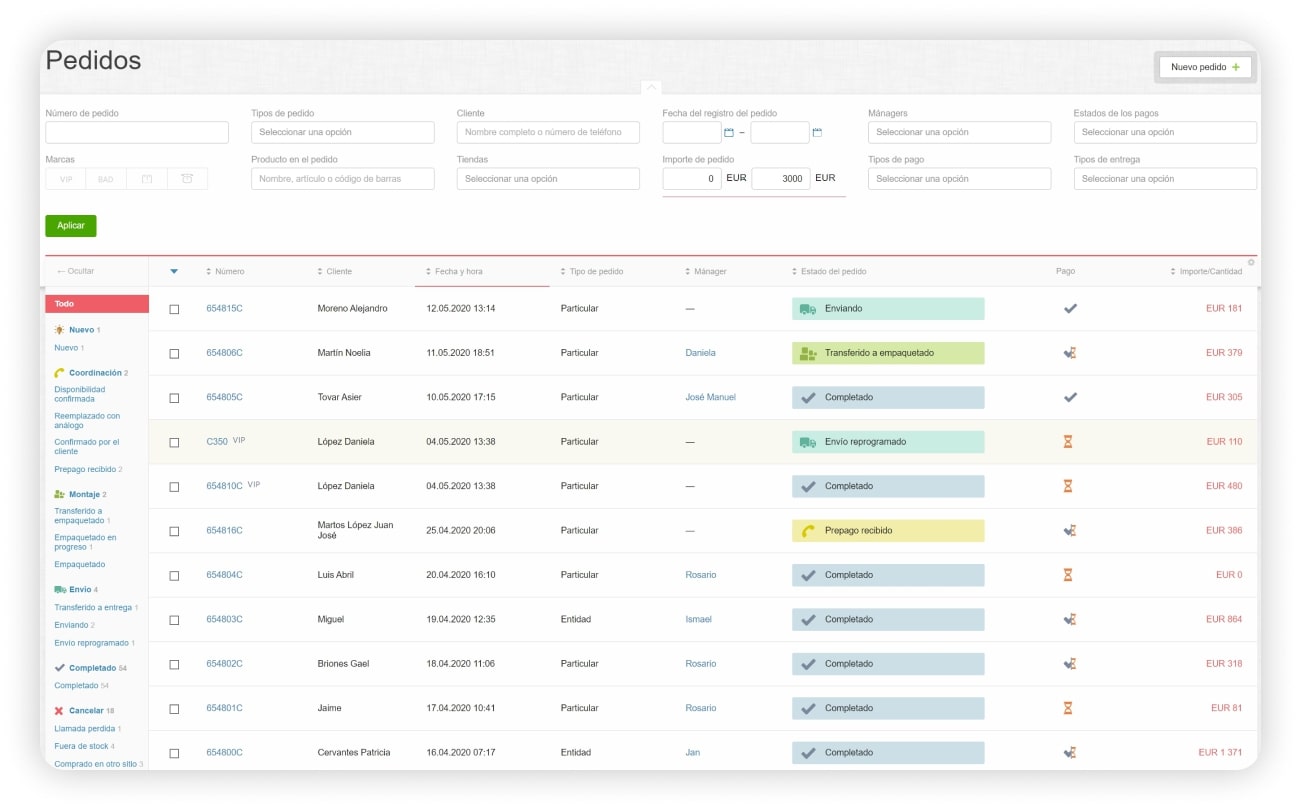The image size is (1301, 810).
Task: Open the bulk selection arrow in table header
Action: (174, 271)
